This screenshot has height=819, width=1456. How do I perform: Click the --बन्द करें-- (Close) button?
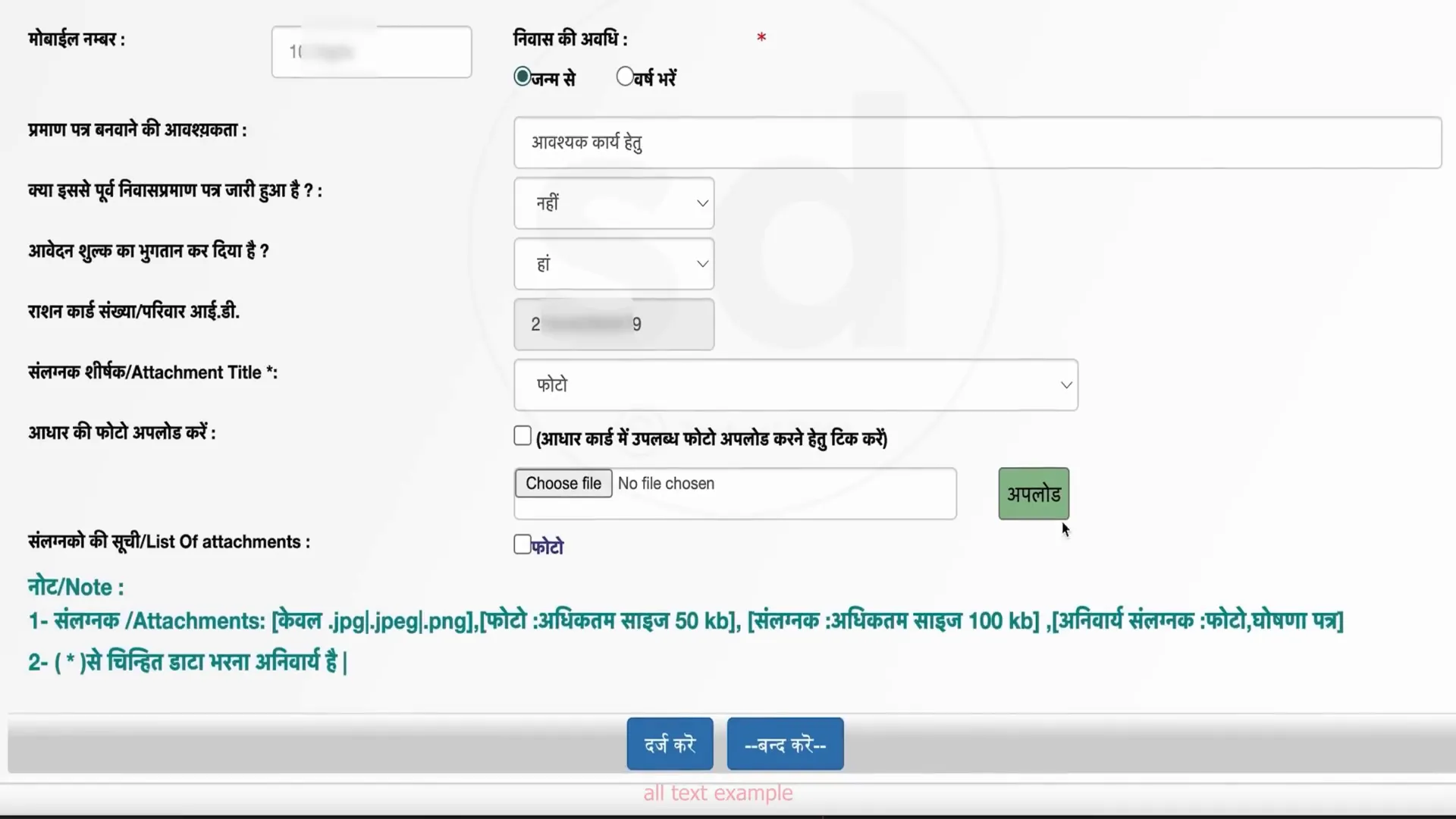coord(785,745)
